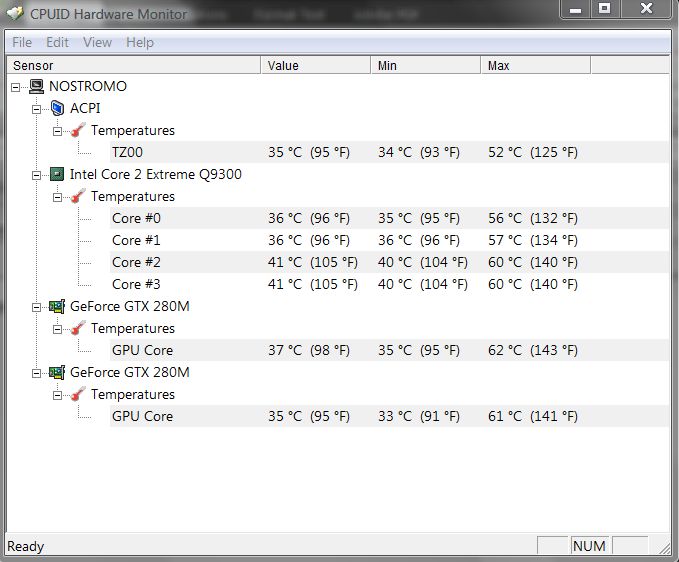Collapse the ACPI node
This screenshot has height=562, width=679.
coord(36,109)
